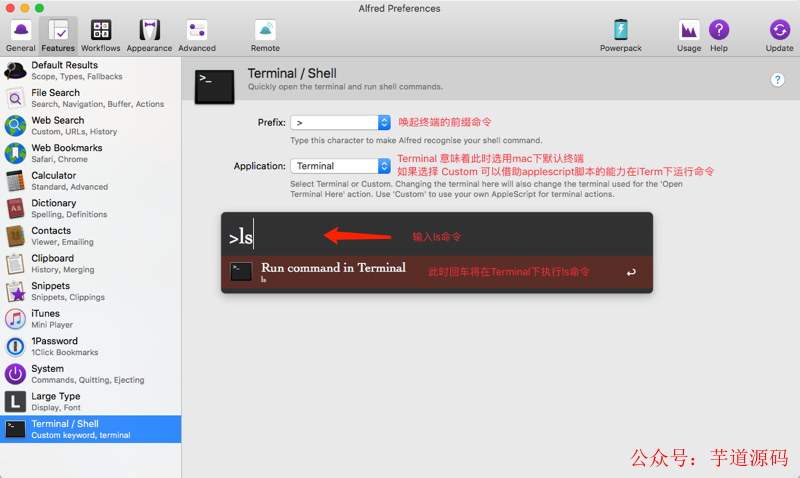Open the General preferences tab
800x478 pixels.
coord(20,35)
